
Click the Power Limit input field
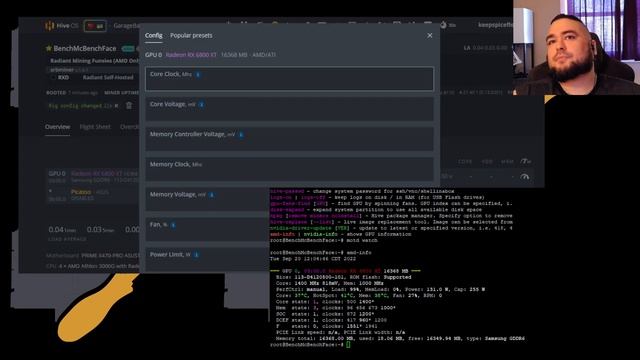point(207,259)
